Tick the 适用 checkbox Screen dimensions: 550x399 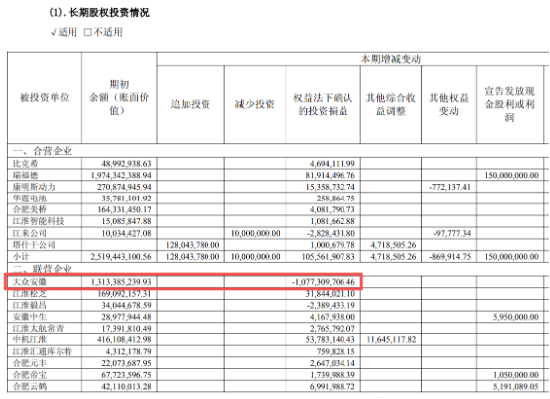tap(54, 33)
